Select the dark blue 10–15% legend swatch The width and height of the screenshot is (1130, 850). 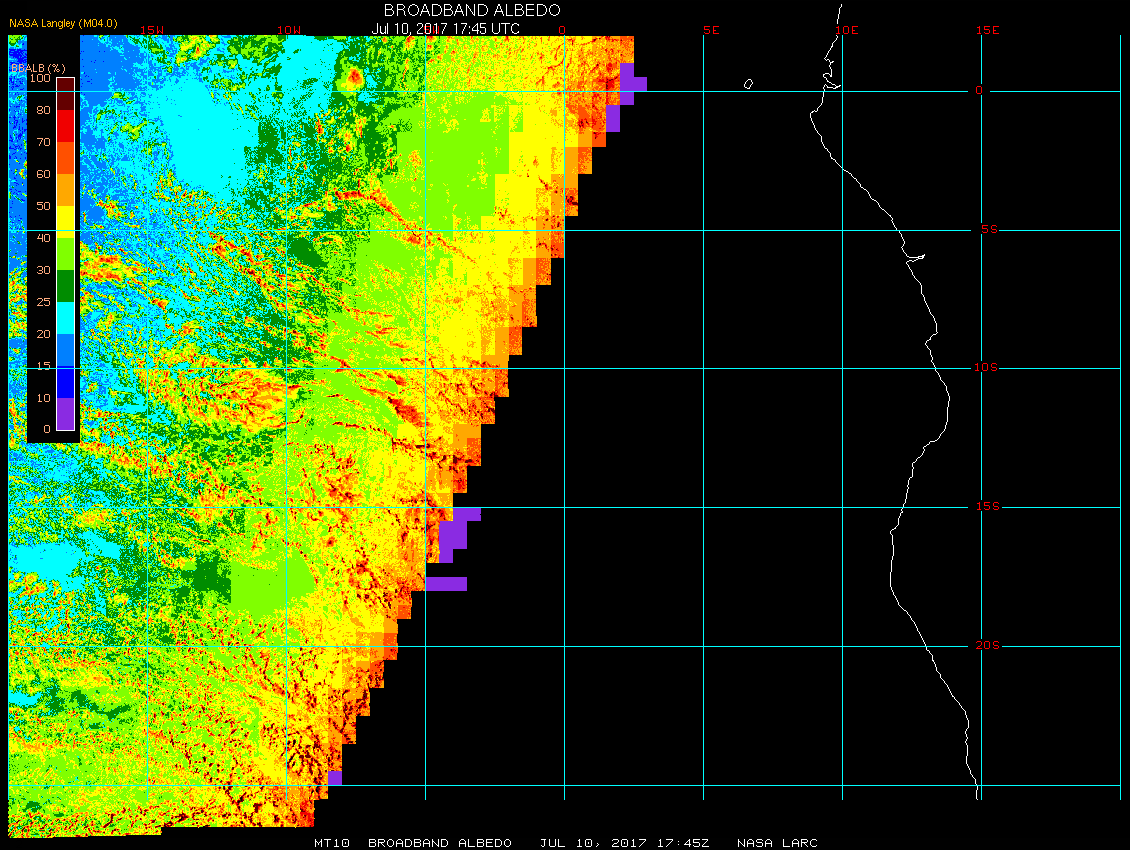65,382
